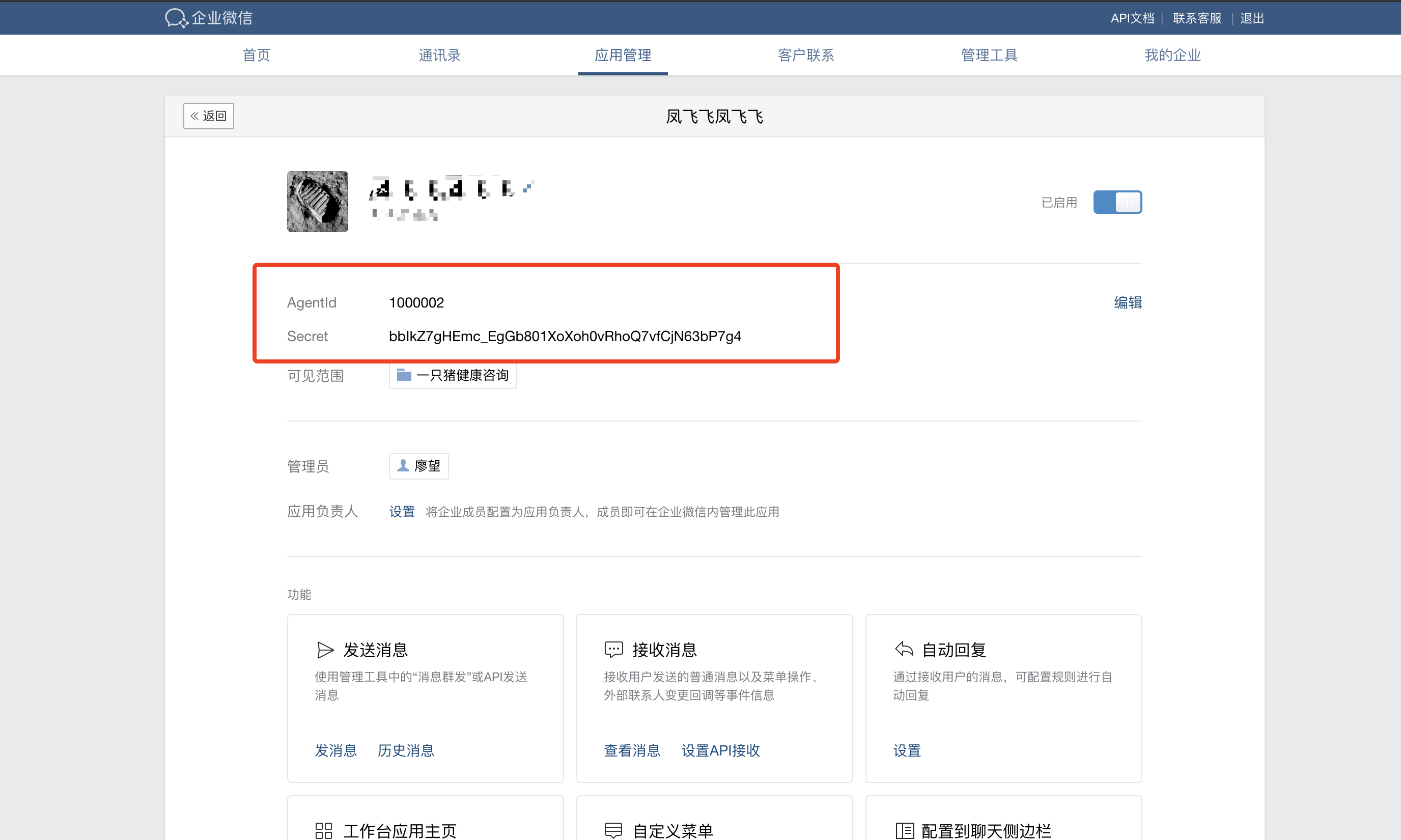Screen dimensions: 1401x840
Task: Click 设置API接收 link
Action: 720,750
